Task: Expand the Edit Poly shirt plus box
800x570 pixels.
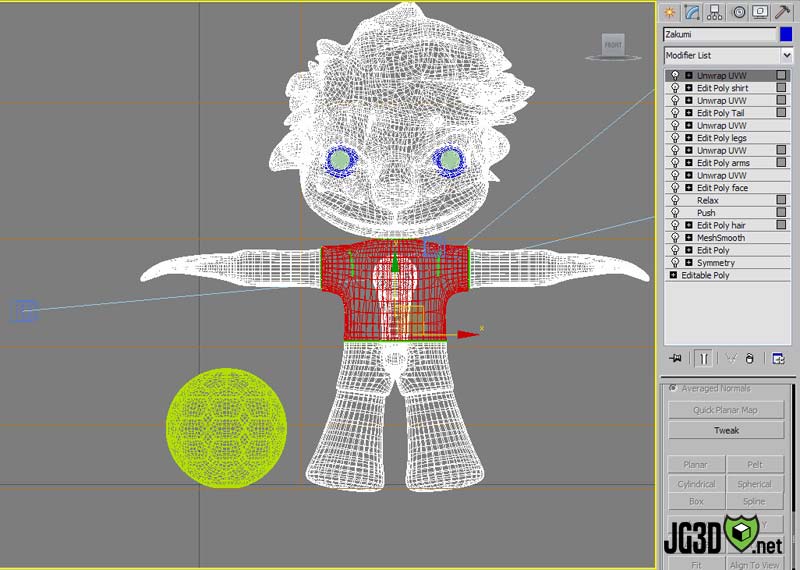Action: point(689,88)
